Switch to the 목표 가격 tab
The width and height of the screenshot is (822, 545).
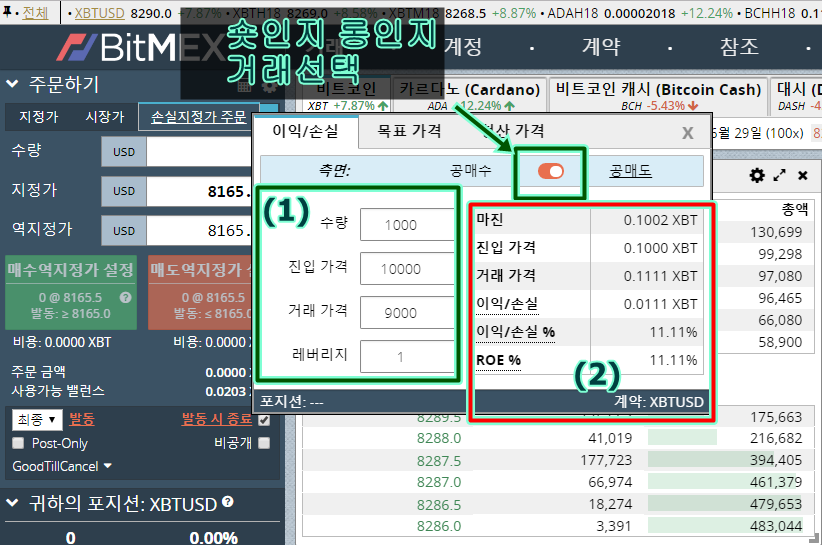pos(409,131)
